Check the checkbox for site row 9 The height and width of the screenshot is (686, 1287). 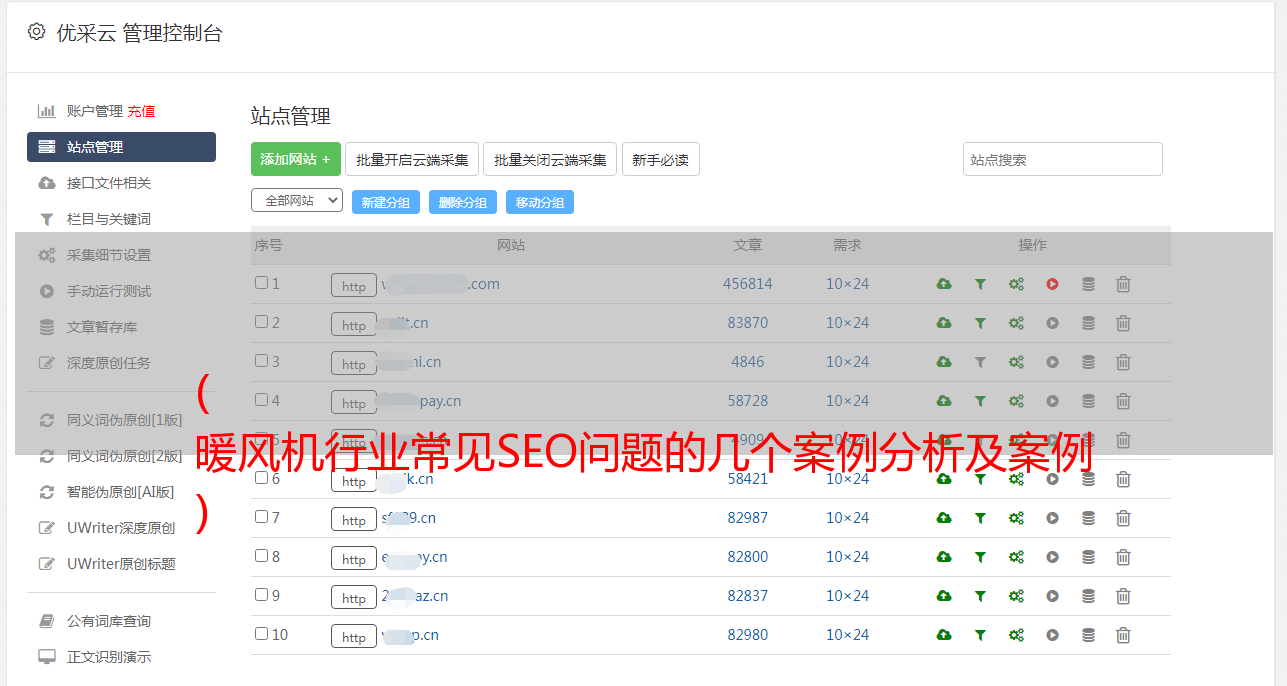[x=261, y=595]
